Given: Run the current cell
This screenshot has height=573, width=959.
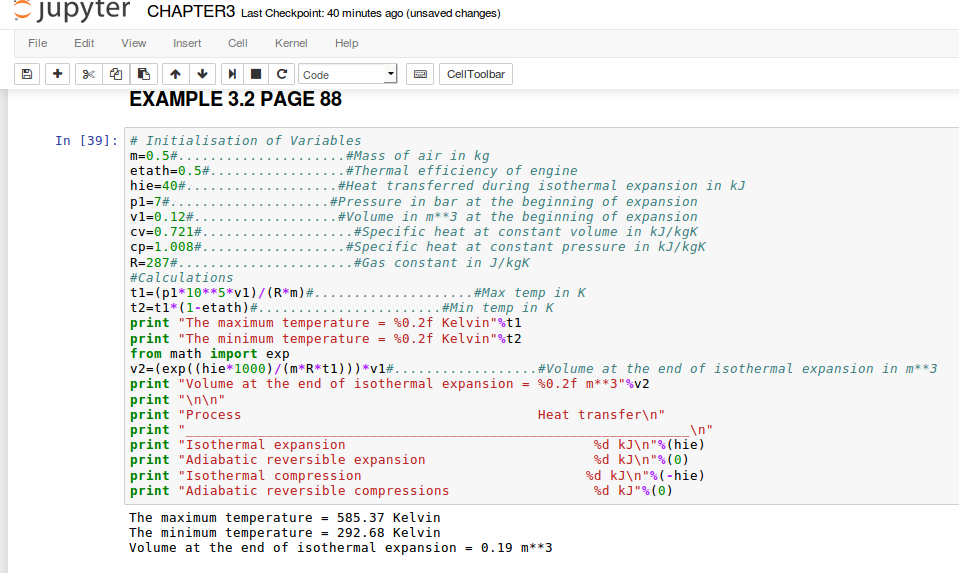Looking at the screenshot, I should [x=233, y=75].
